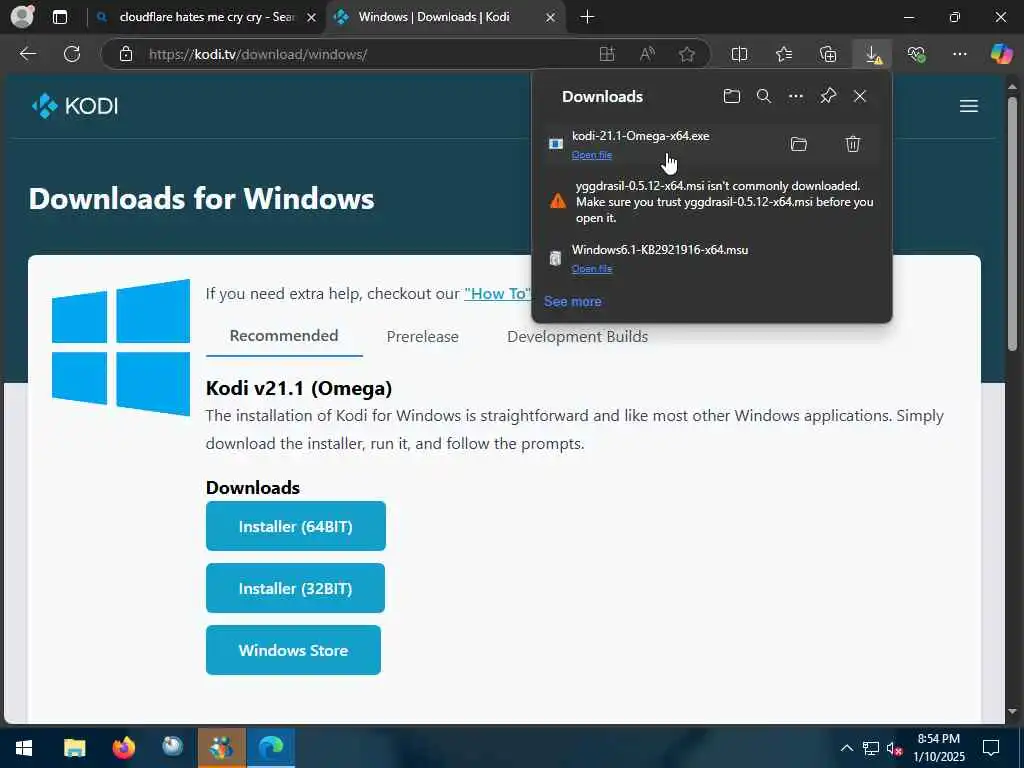Close the cloudflare search tab

(x=312, y=18)
